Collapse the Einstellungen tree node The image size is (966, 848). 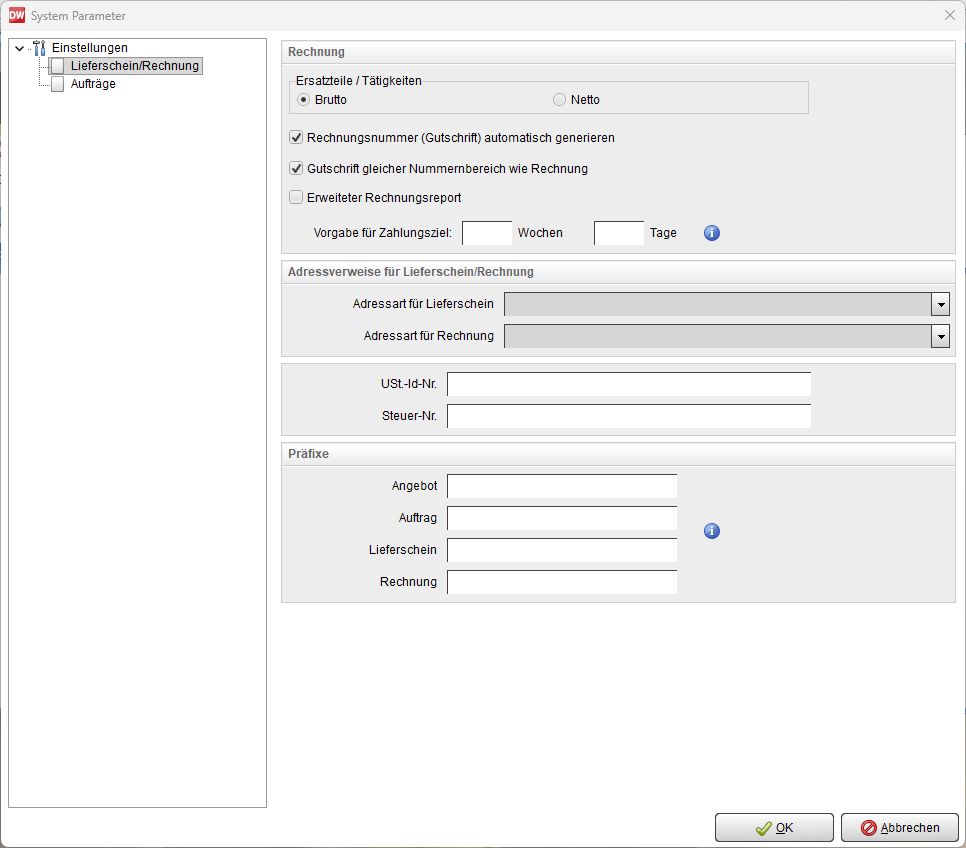pos(19,48)
